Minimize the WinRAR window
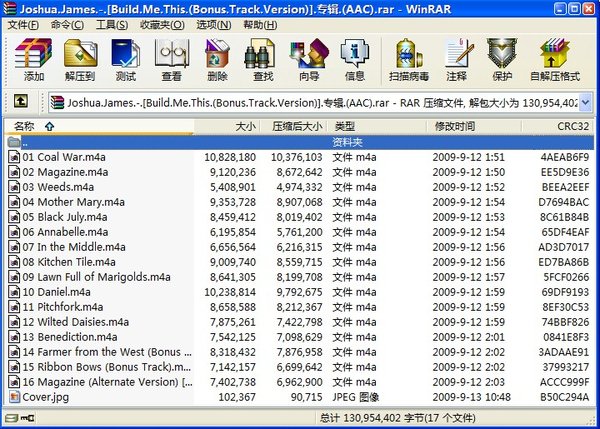 560,9
